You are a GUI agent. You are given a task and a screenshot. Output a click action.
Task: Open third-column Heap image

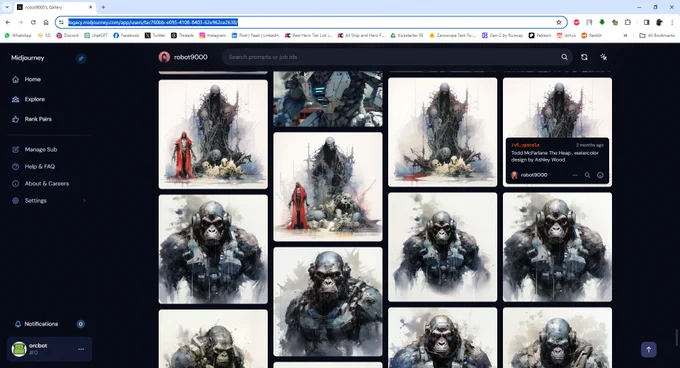(442, 132)
